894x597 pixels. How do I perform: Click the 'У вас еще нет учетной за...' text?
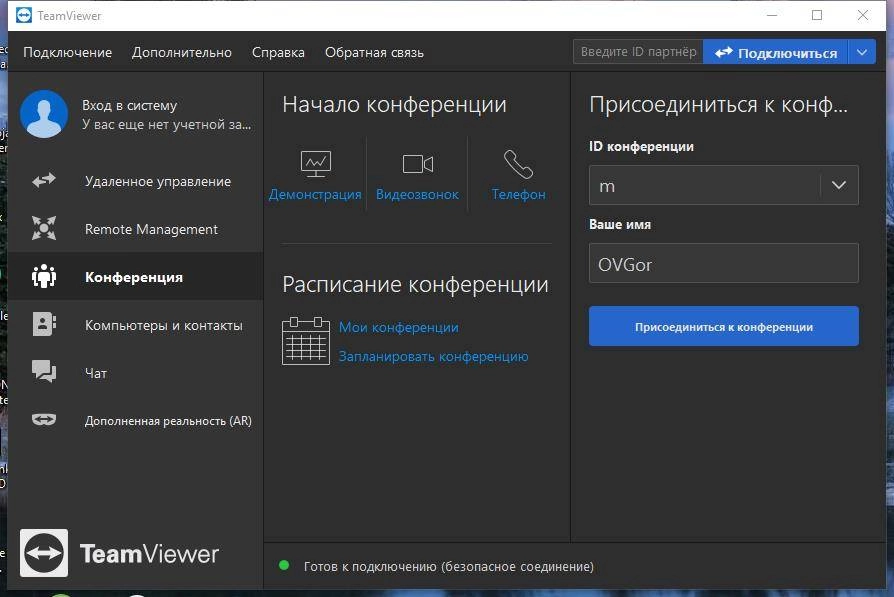pos(166,124)
